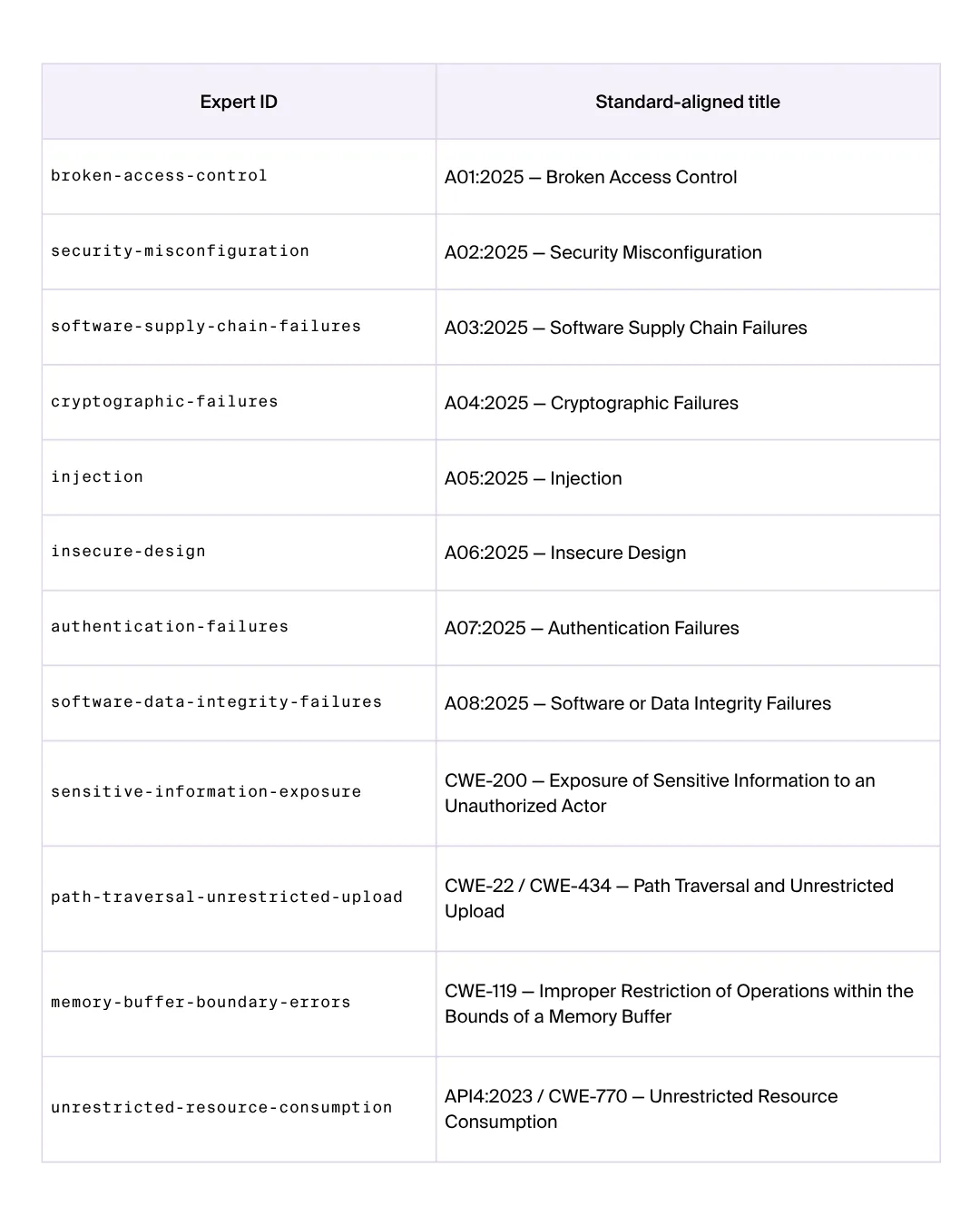Click the software-supply-chain-failures identifier
Viewport: 980px width, 1225px height.
(x=206, y=327)
